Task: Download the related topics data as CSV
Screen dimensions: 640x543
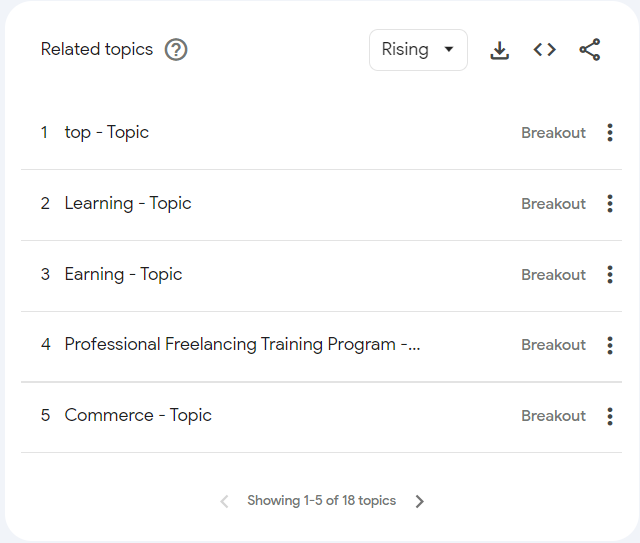Action: coord(500,50)
